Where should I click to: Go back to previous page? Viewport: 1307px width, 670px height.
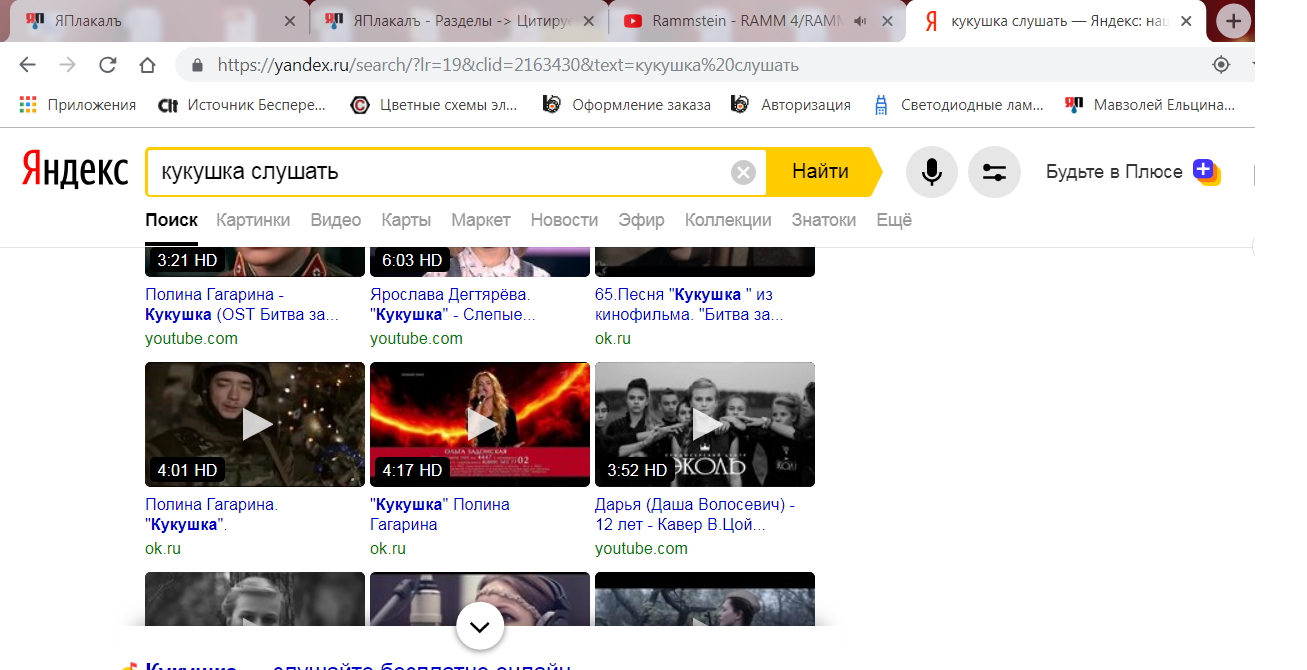pos(27,65)
